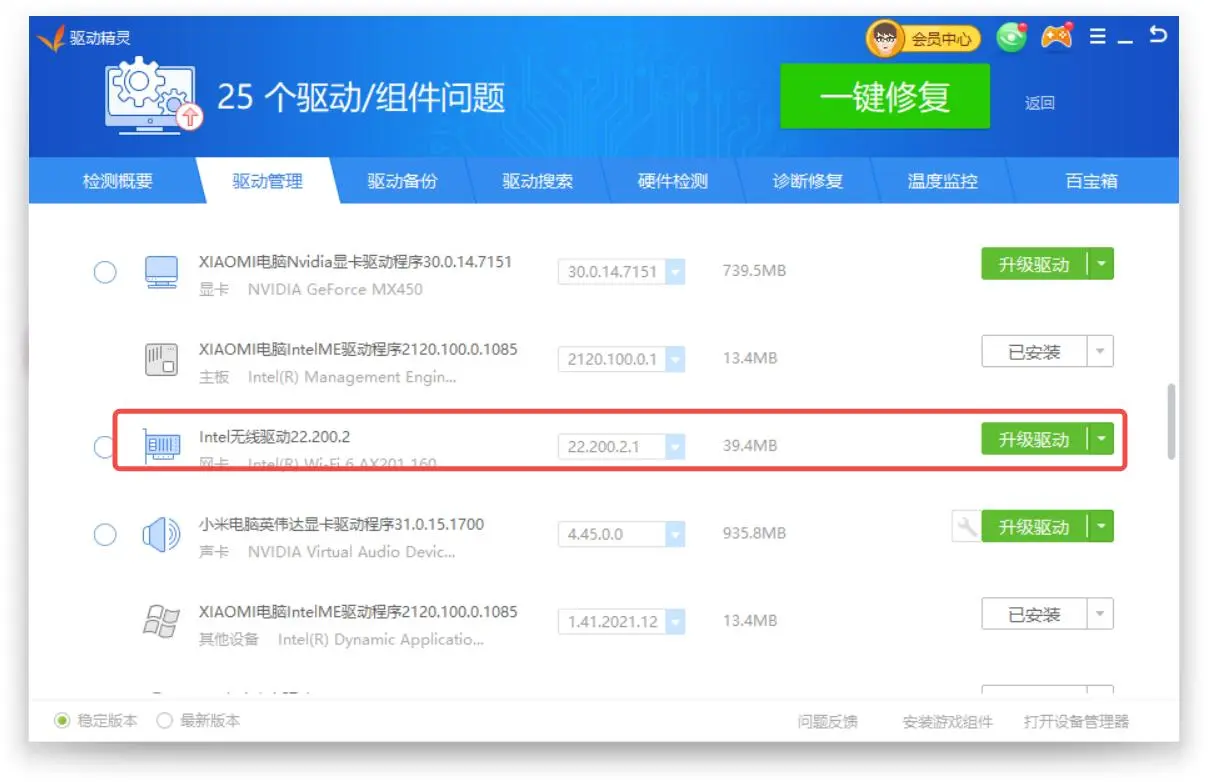The image size is (1208, 782).
Task: Click the vertical scrollbar thumb
Action: [1172, 422]
